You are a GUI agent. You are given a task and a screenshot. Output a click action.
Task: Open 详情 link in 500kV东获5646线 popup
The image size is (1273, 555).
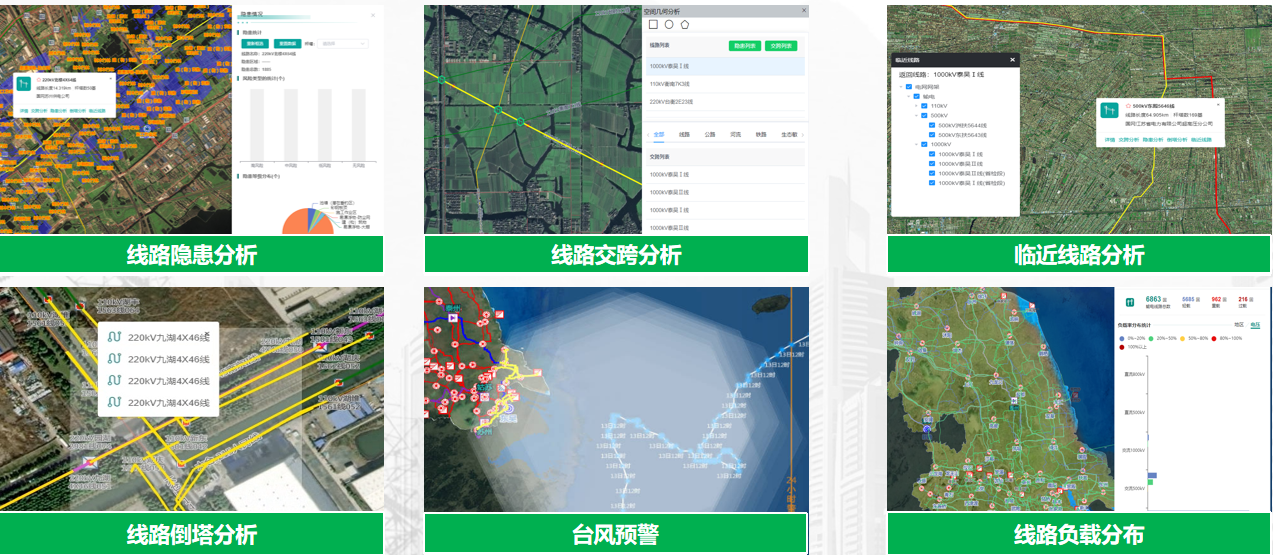[x=1110, y=140]
